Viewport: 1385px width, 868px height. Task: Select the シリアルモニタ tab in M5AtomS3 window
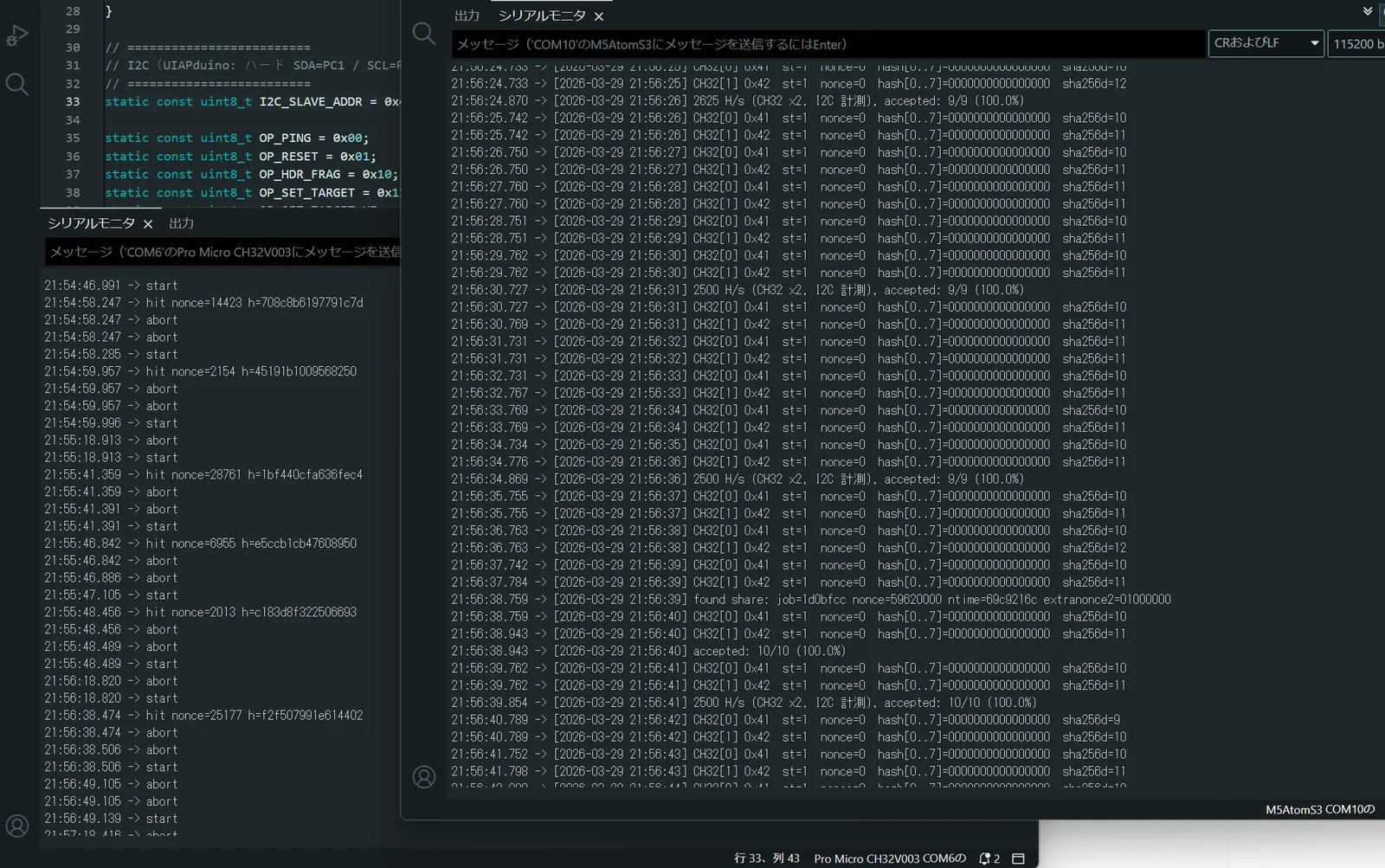click(542, 16)
